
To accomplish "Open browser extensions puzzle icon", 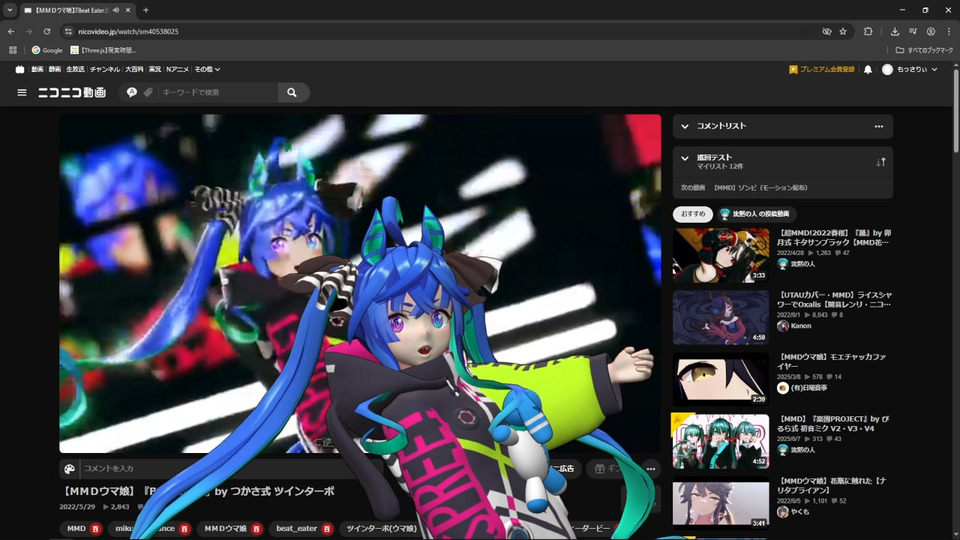I will [x=868, y=31].
